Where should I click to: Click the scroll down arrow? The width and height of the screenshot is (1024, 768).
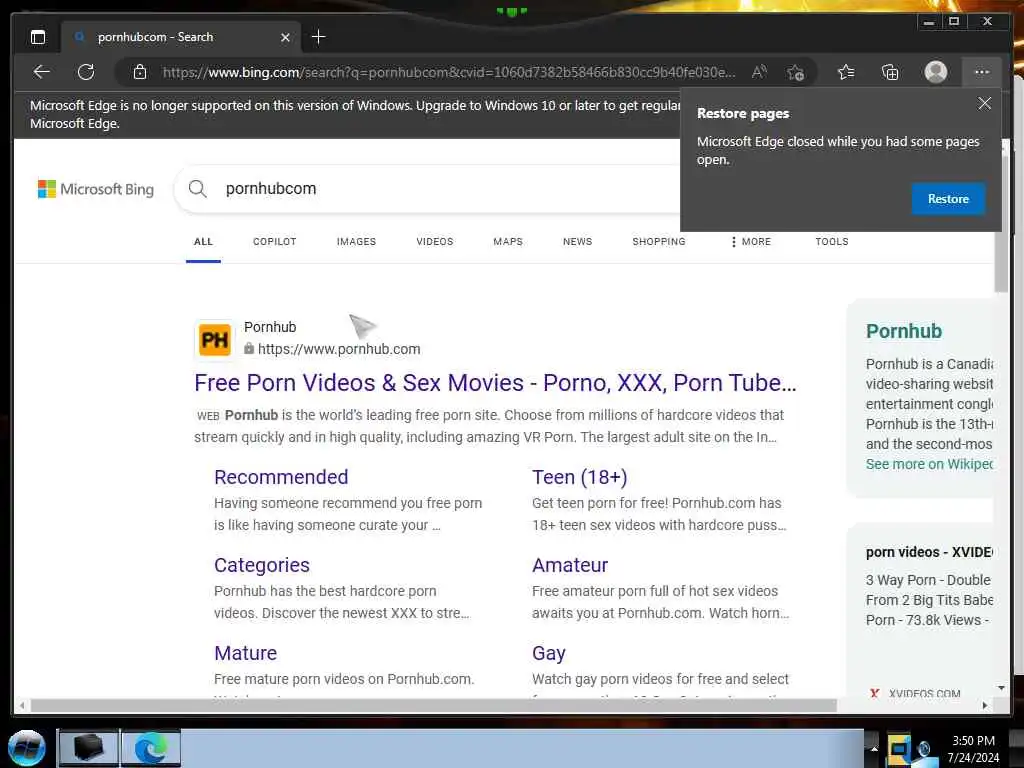click(x=1001, y=688)
